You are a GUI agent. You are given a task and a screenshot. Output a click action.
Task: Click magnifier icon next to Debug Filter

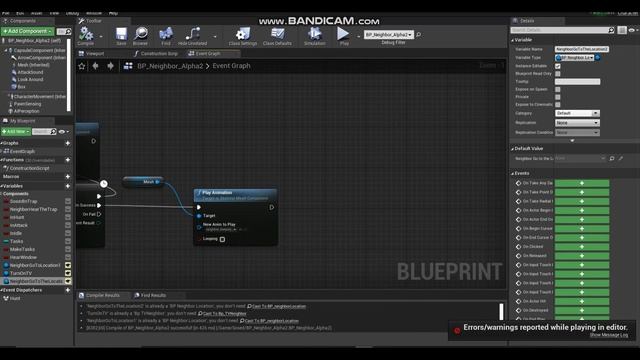click(418, 35)
